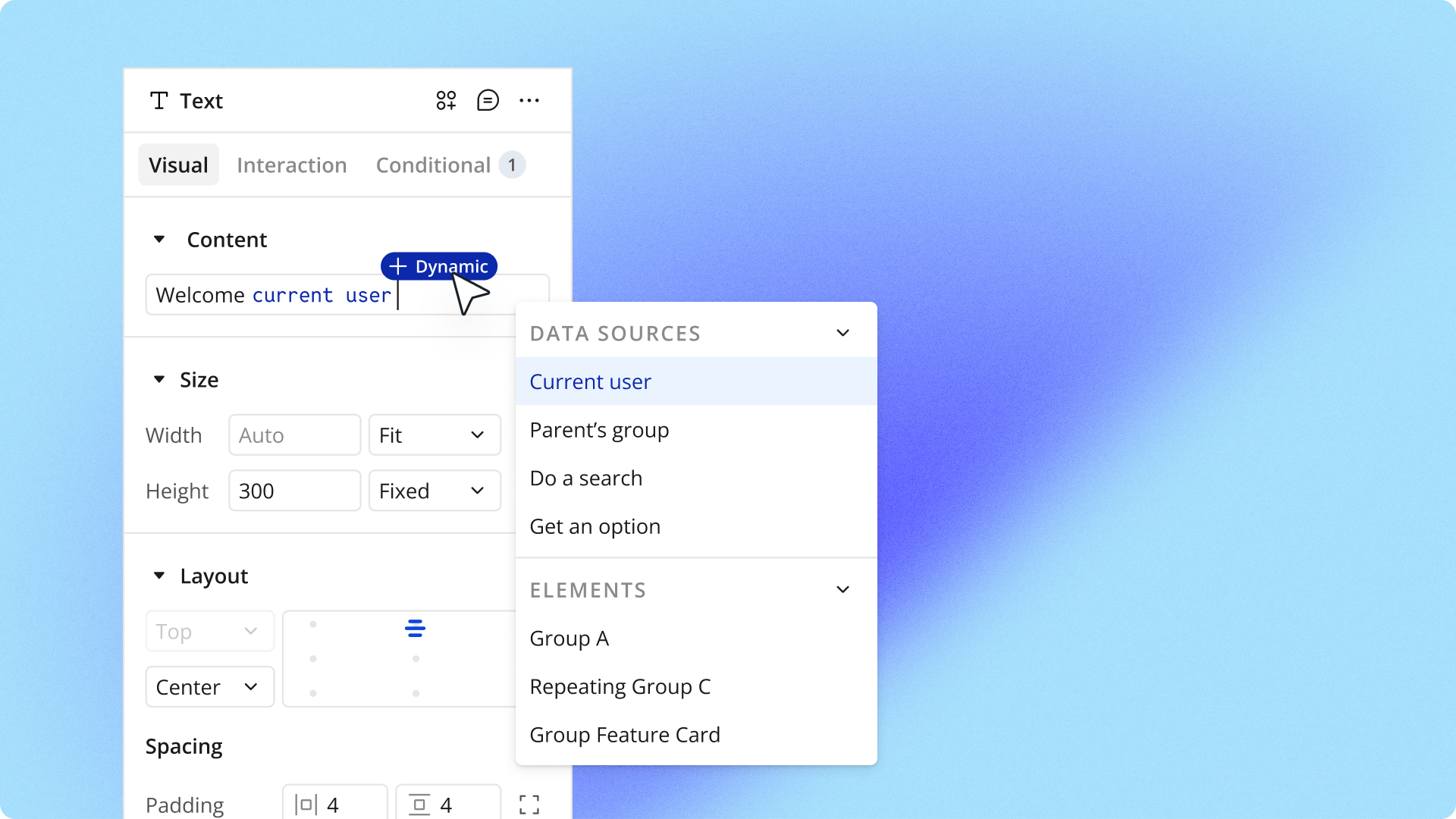
Task: Click the expand padding corners icon
Action: [x=529, y=805]
